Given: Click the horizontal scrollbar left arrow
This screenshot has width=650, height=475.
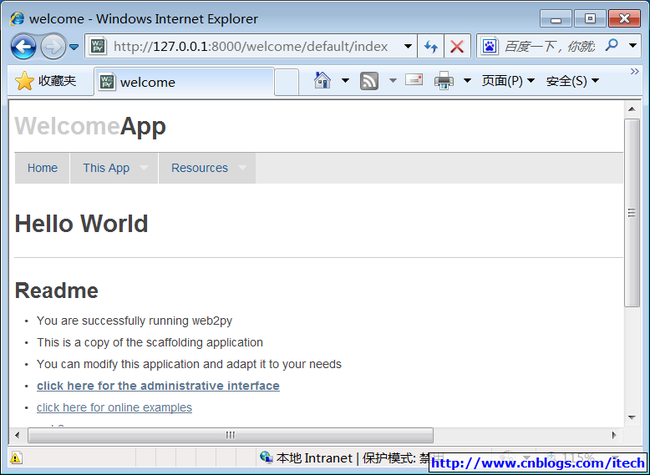Looking at the screenshot, I should (17, 435).
